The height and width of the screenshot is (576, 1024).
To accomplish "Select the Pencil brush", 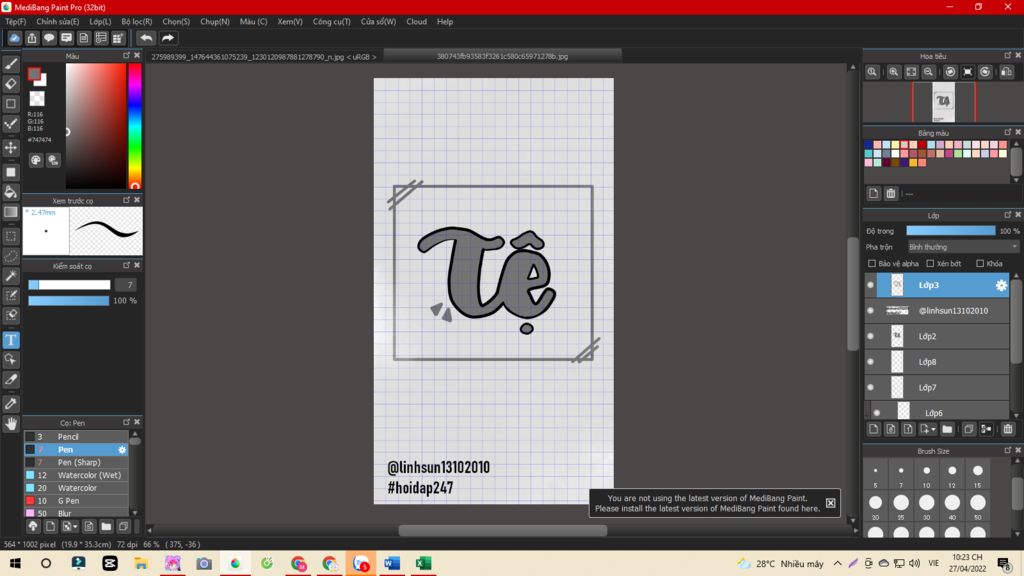I will tap(76, 436).
